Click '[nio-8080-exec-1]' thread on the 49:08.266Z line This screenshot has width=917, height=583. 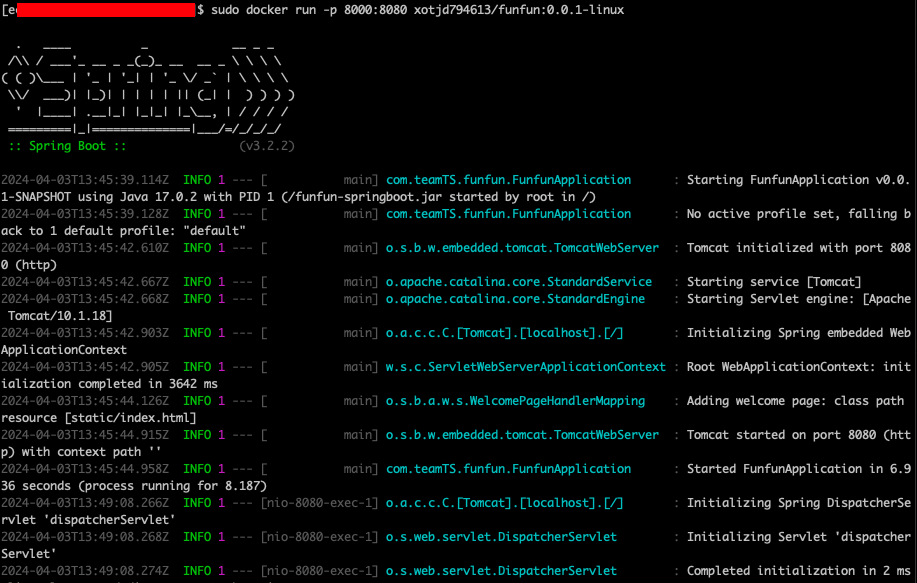coord(320,503)
